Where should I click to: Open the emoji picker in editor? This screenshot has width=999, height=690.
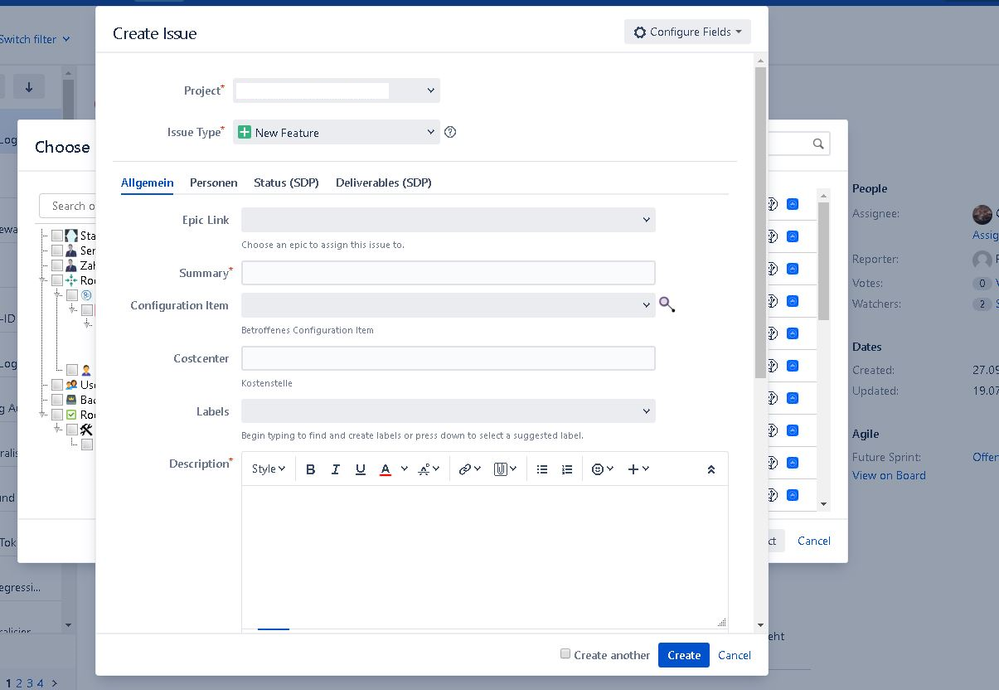click(x=602, y=469)
